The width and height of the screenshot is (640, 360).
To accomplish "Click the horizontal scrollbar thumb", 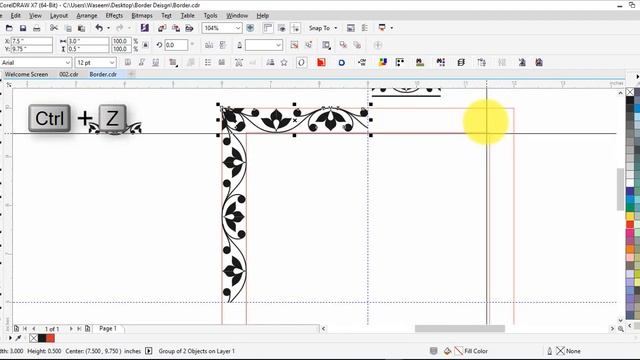I will (x=460, y=329).
